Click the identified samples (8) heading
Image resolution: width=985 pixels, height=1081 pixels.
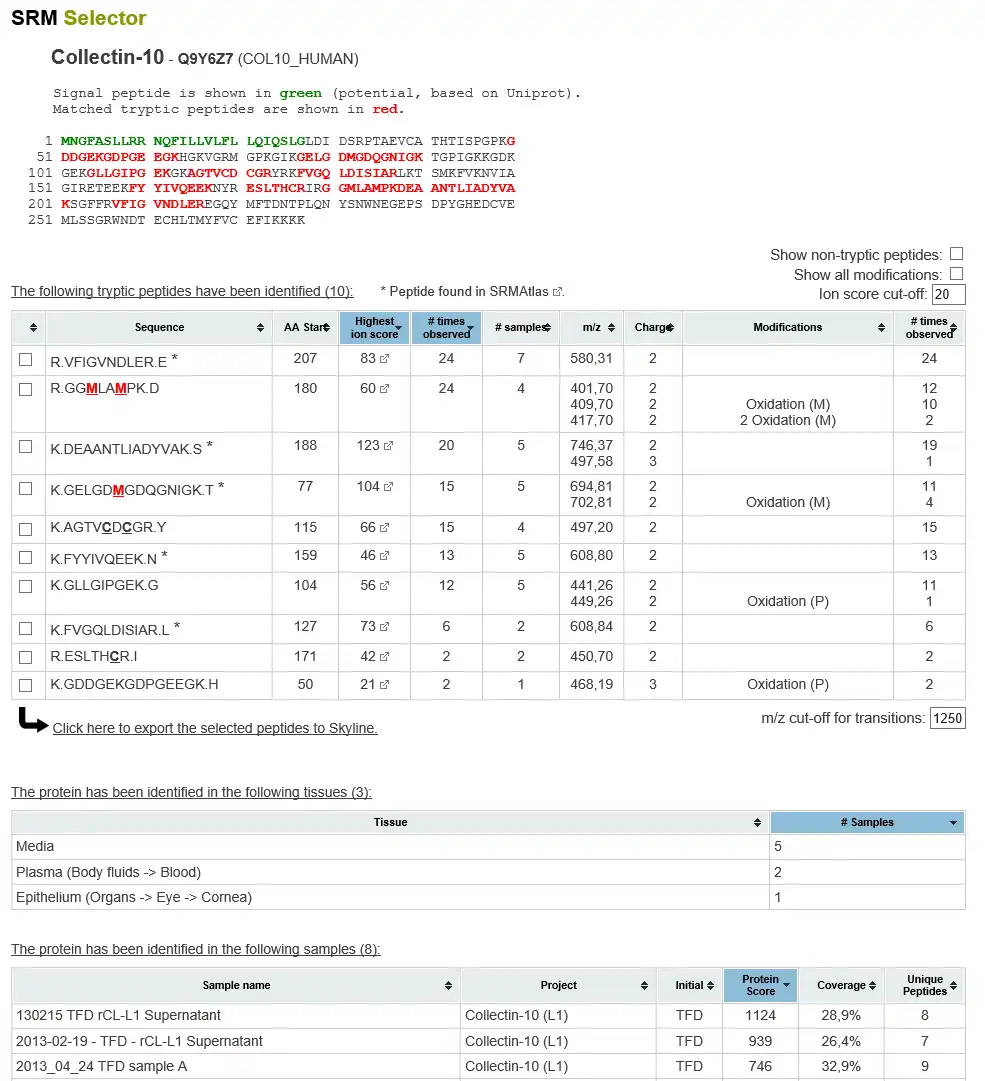[x=196, y=950]
